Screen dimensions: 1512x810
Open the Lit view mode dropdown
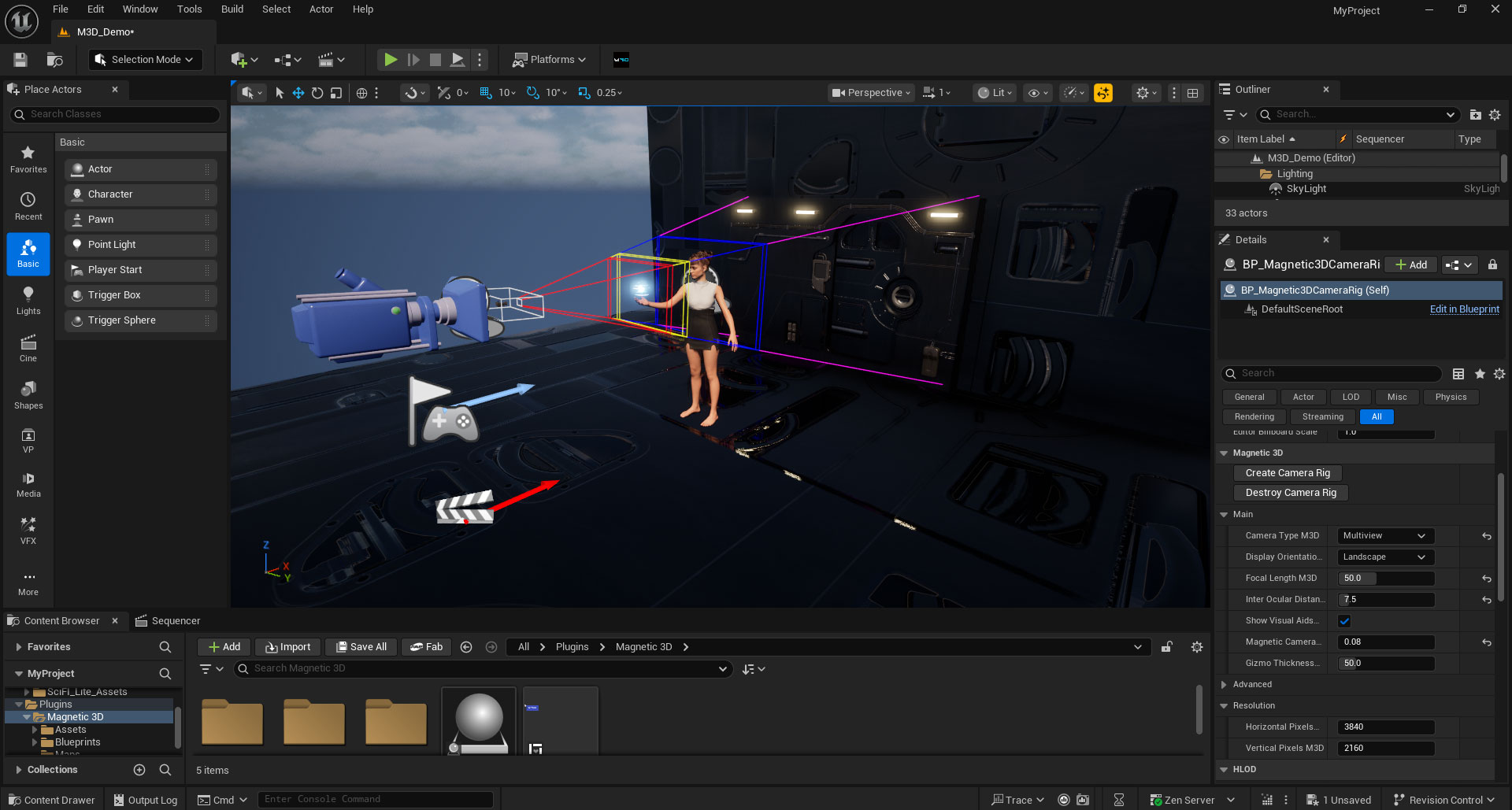(x=995, y=93)
